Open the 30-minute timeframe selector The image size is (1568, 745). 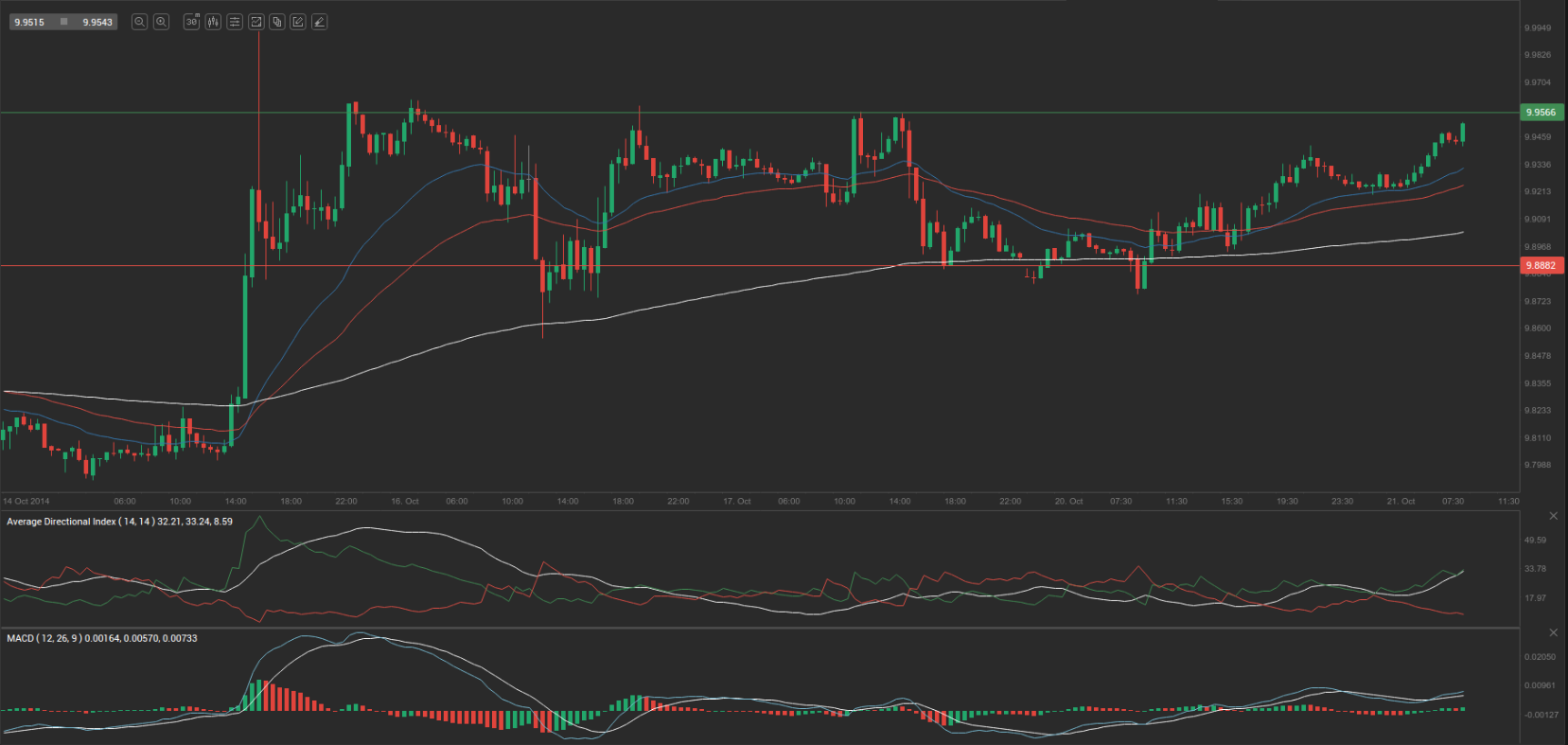pos(191,22)
